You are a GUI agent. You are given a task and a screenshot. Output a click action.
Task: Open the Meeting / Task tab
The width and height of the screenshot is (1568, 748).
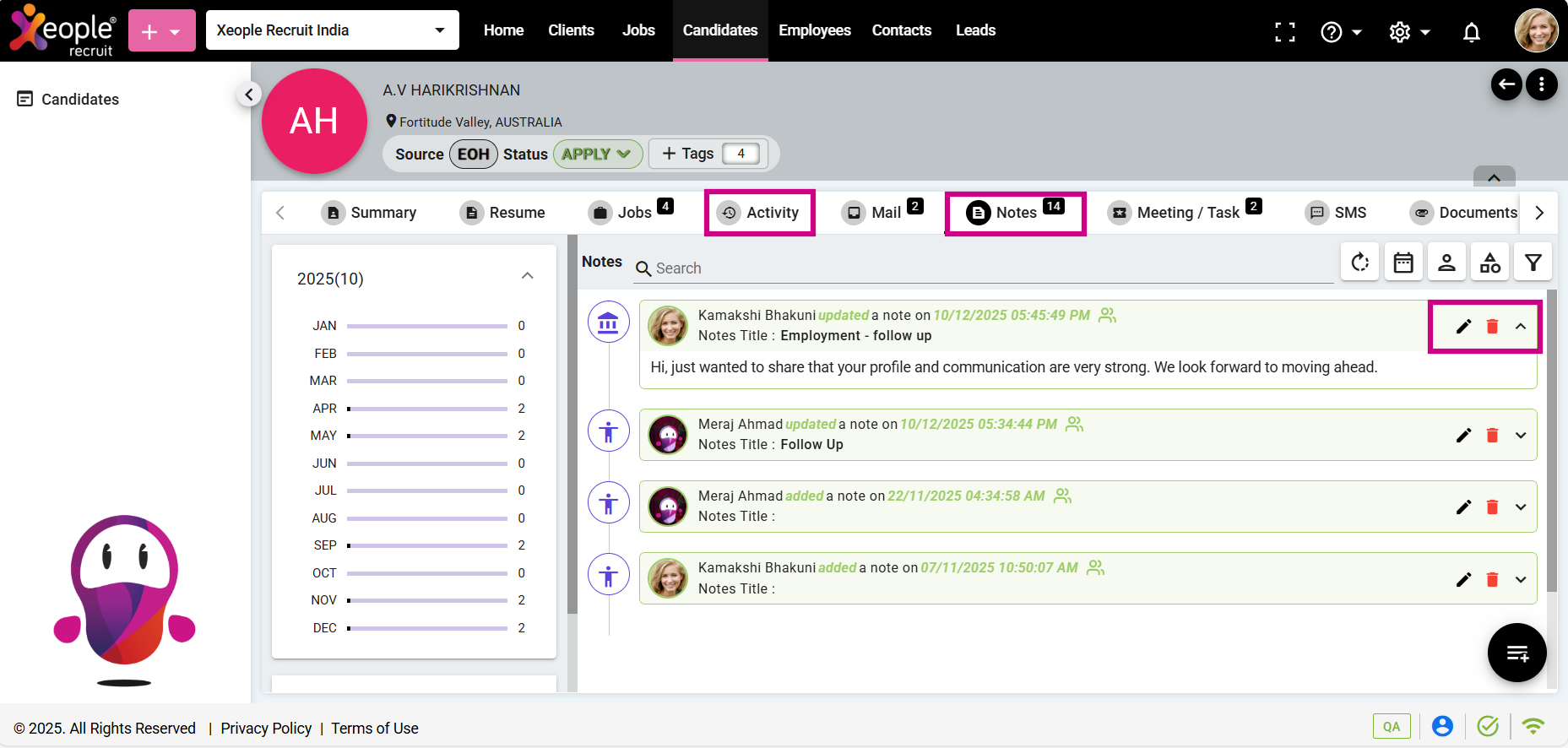pos(1186,213)
